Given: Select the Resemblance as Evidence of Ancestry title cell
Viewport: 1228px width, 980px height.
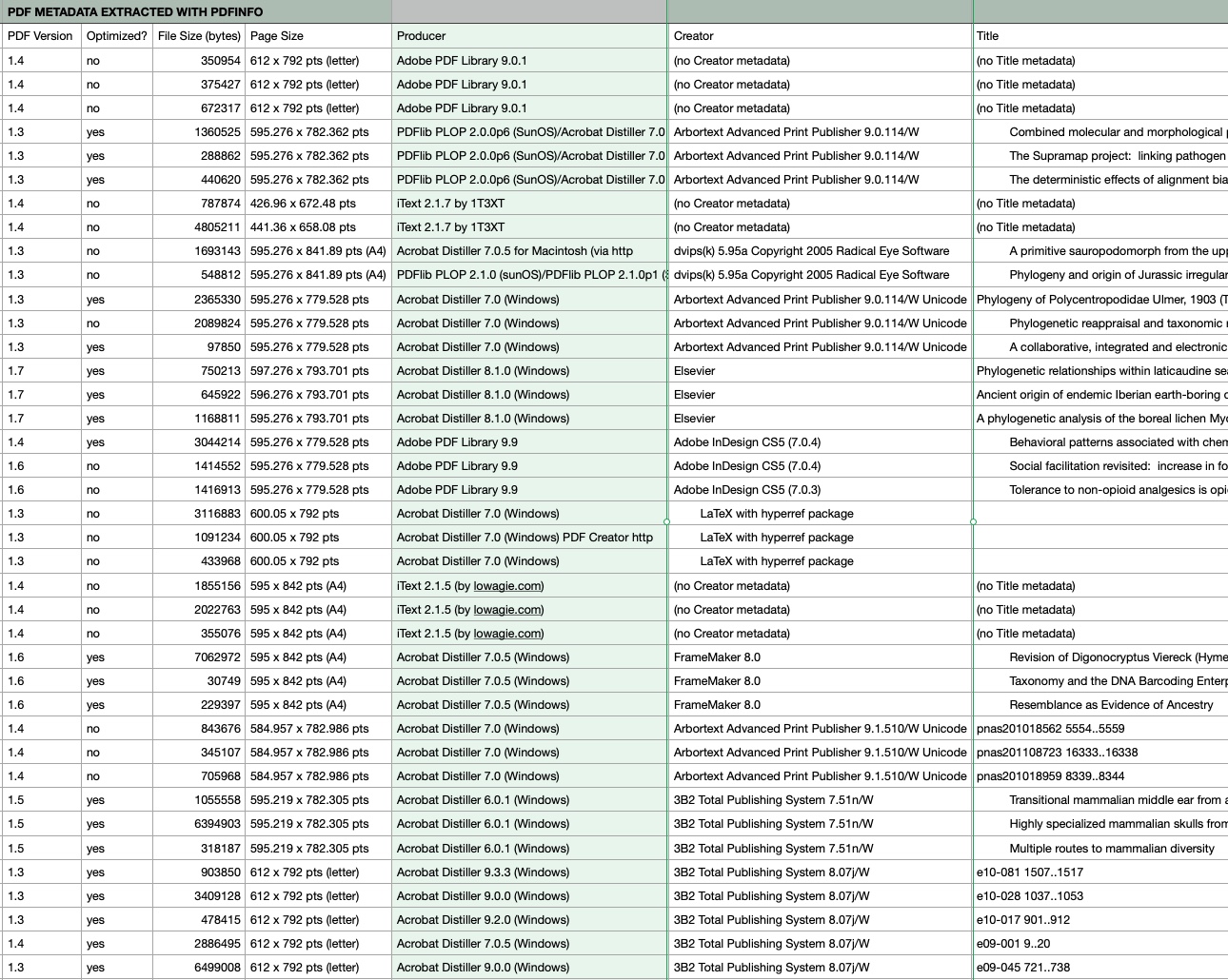Looking at the screenshot, I should [1110, 705].
